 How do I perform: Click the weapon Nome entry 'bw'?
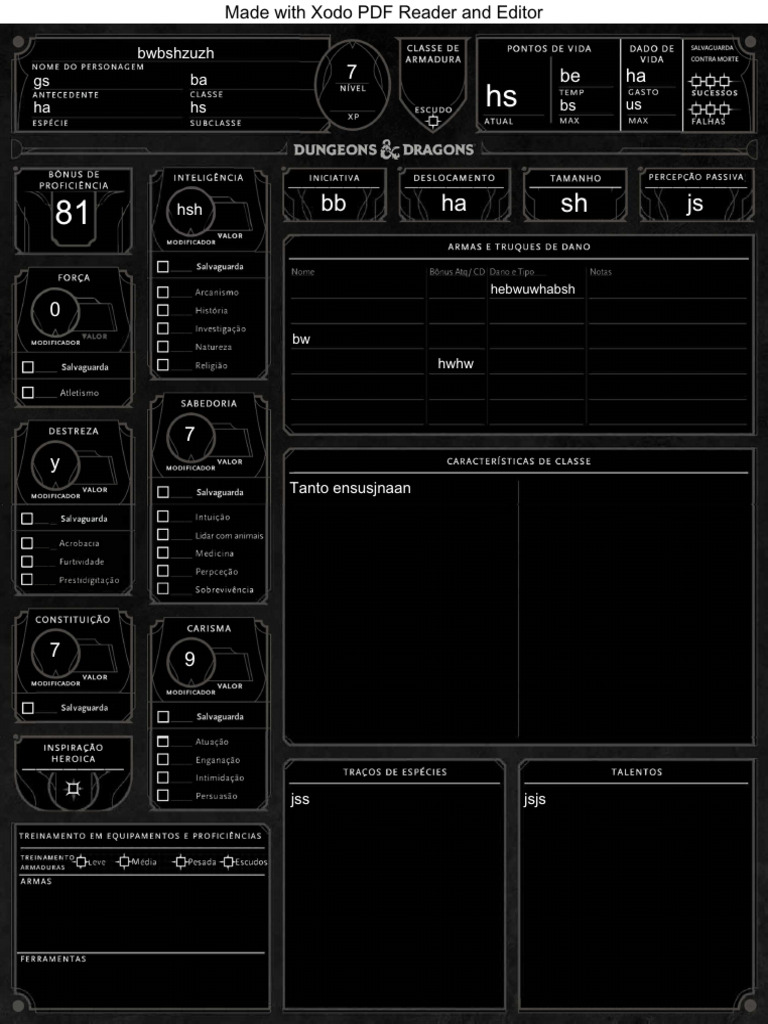pos(301,339)
